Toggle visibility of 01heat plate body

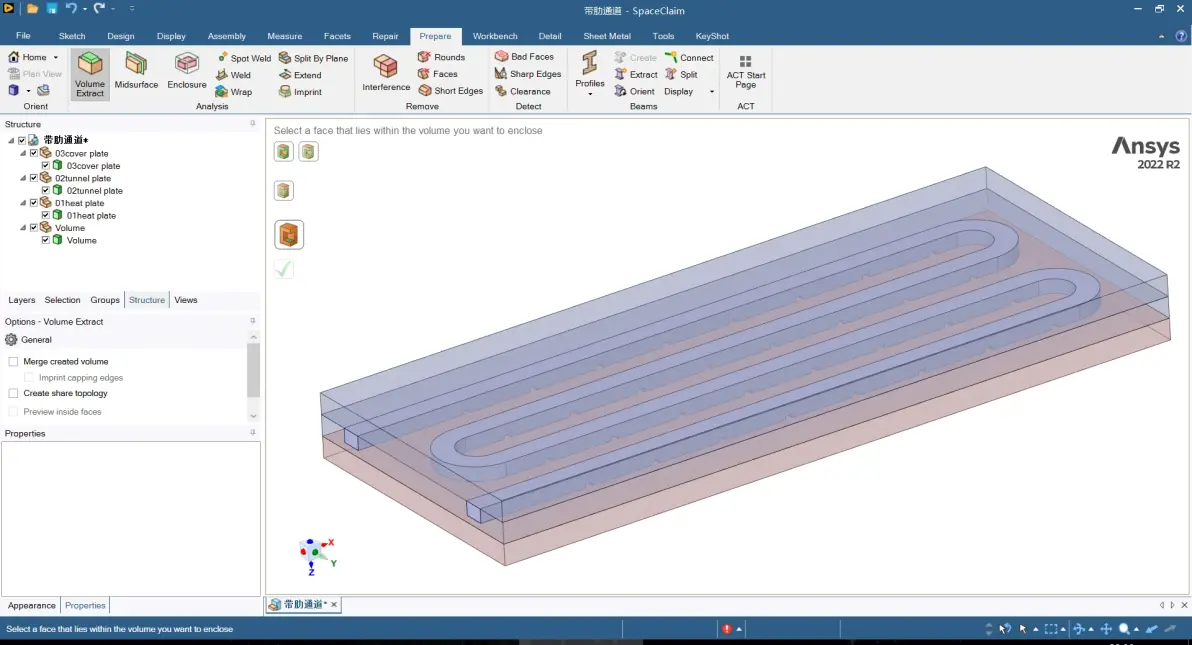click(46, 215)
